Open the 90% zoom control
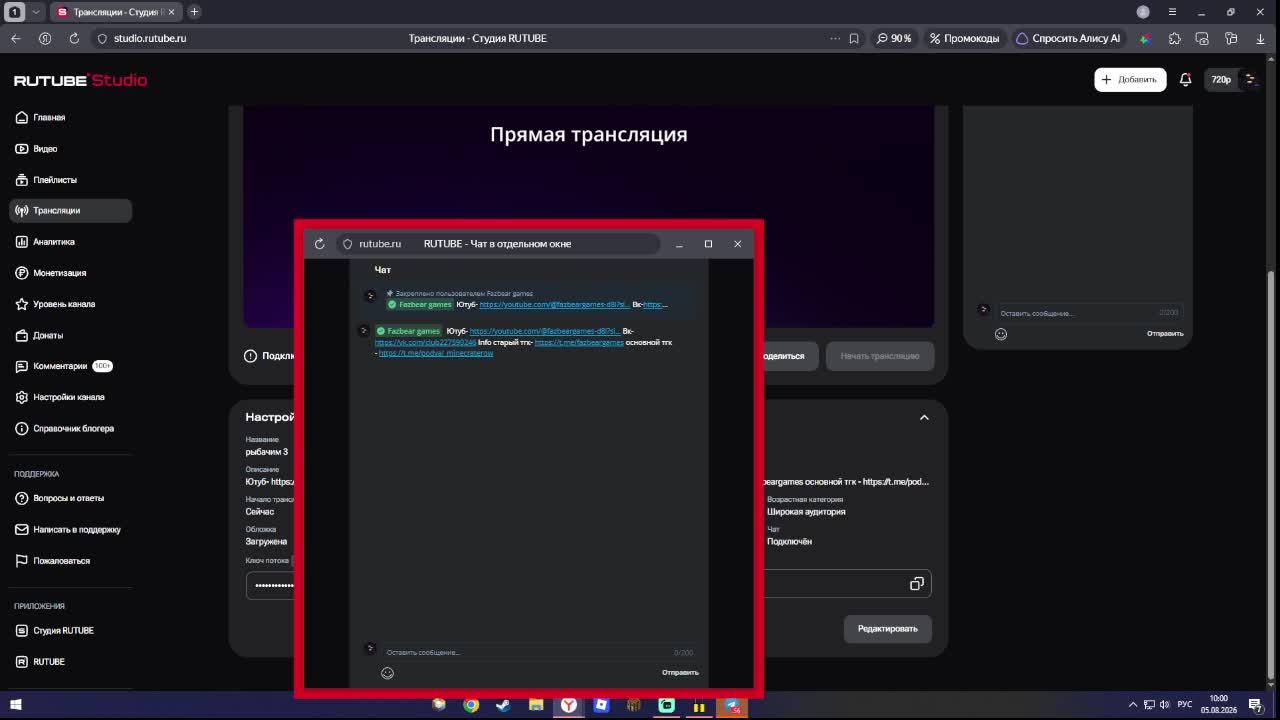This screenshot has width=1280, height=720. click(x=894, y=38)
